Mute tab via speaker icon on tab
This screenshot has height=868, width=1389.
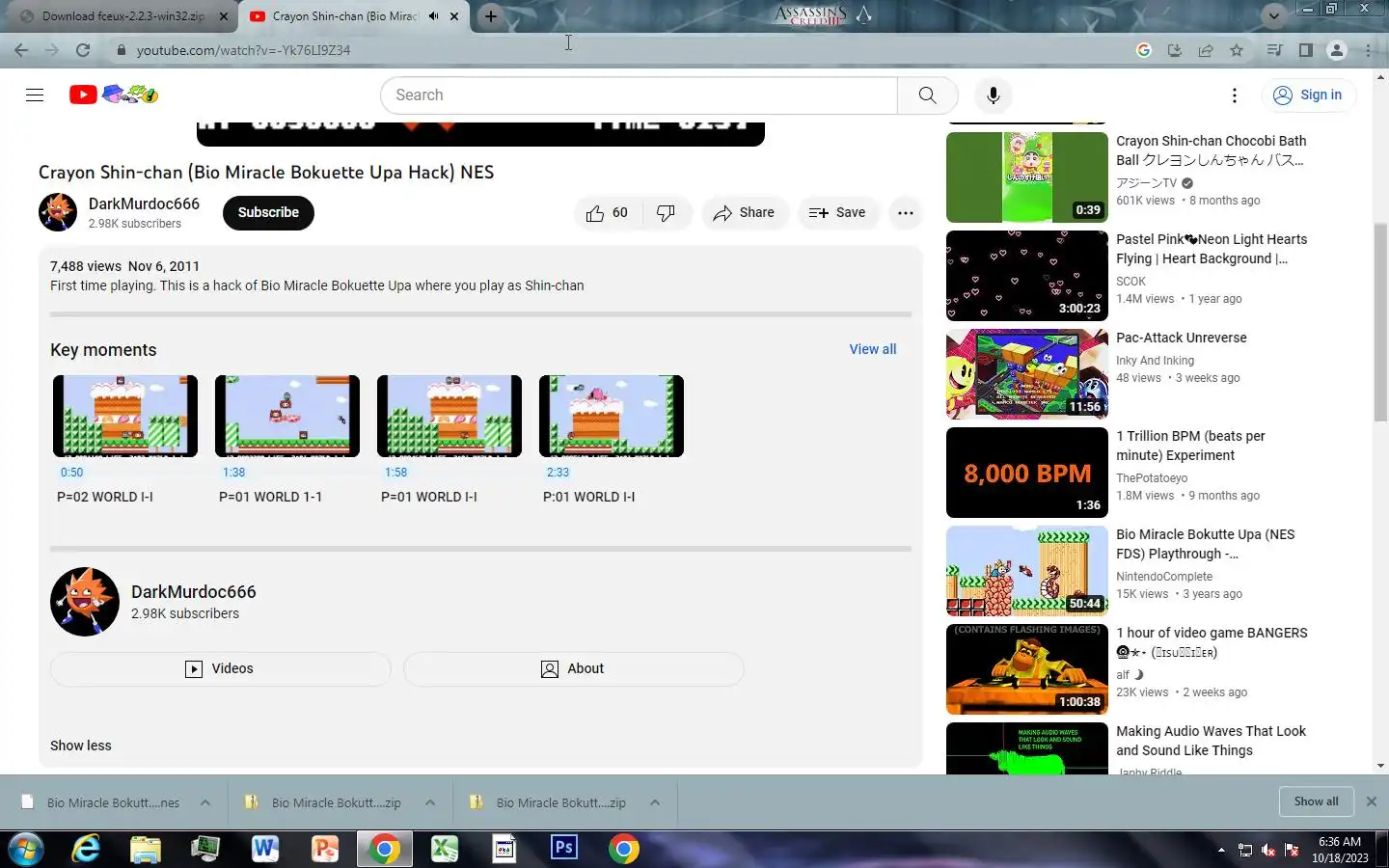(434, 16)
